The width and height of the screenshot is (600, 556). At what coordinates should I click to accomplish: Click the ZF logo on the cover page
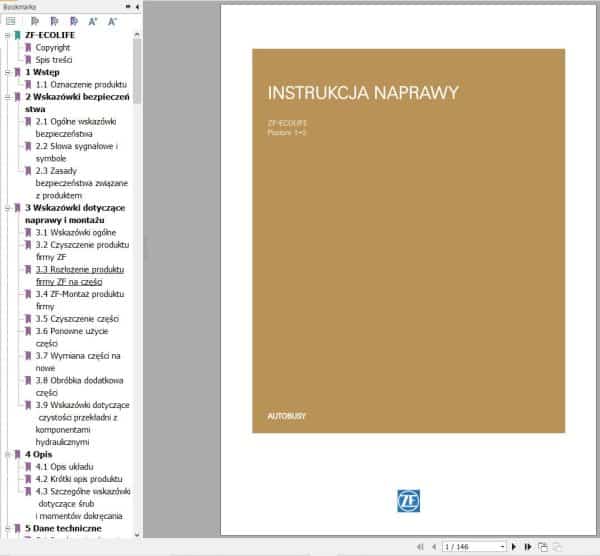click(408, 501)
